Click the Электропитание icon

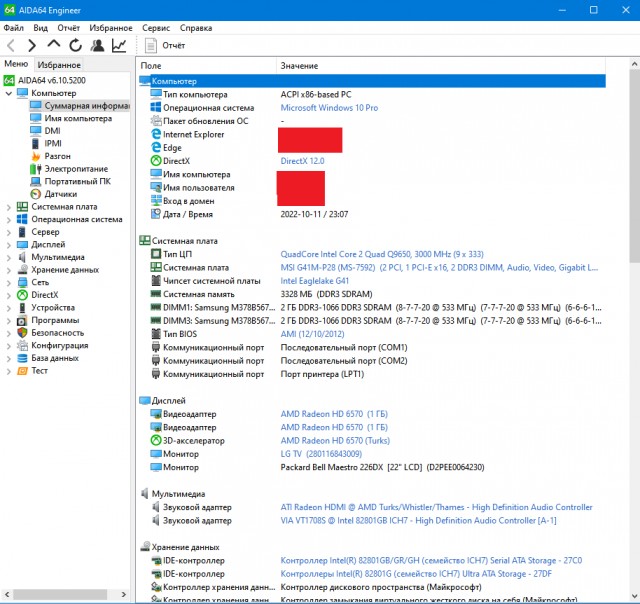point(36,169)
